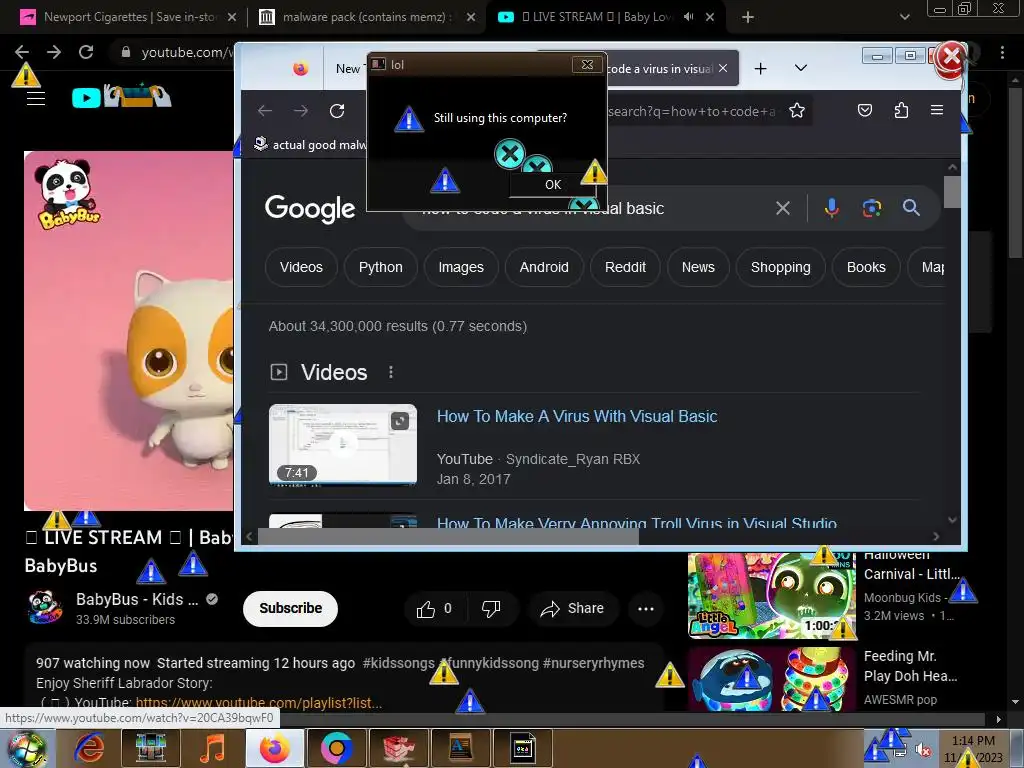This screenshot has width=1024, height=768.
Task: Reload the YouTube page in Chrome
Action: 86,52
